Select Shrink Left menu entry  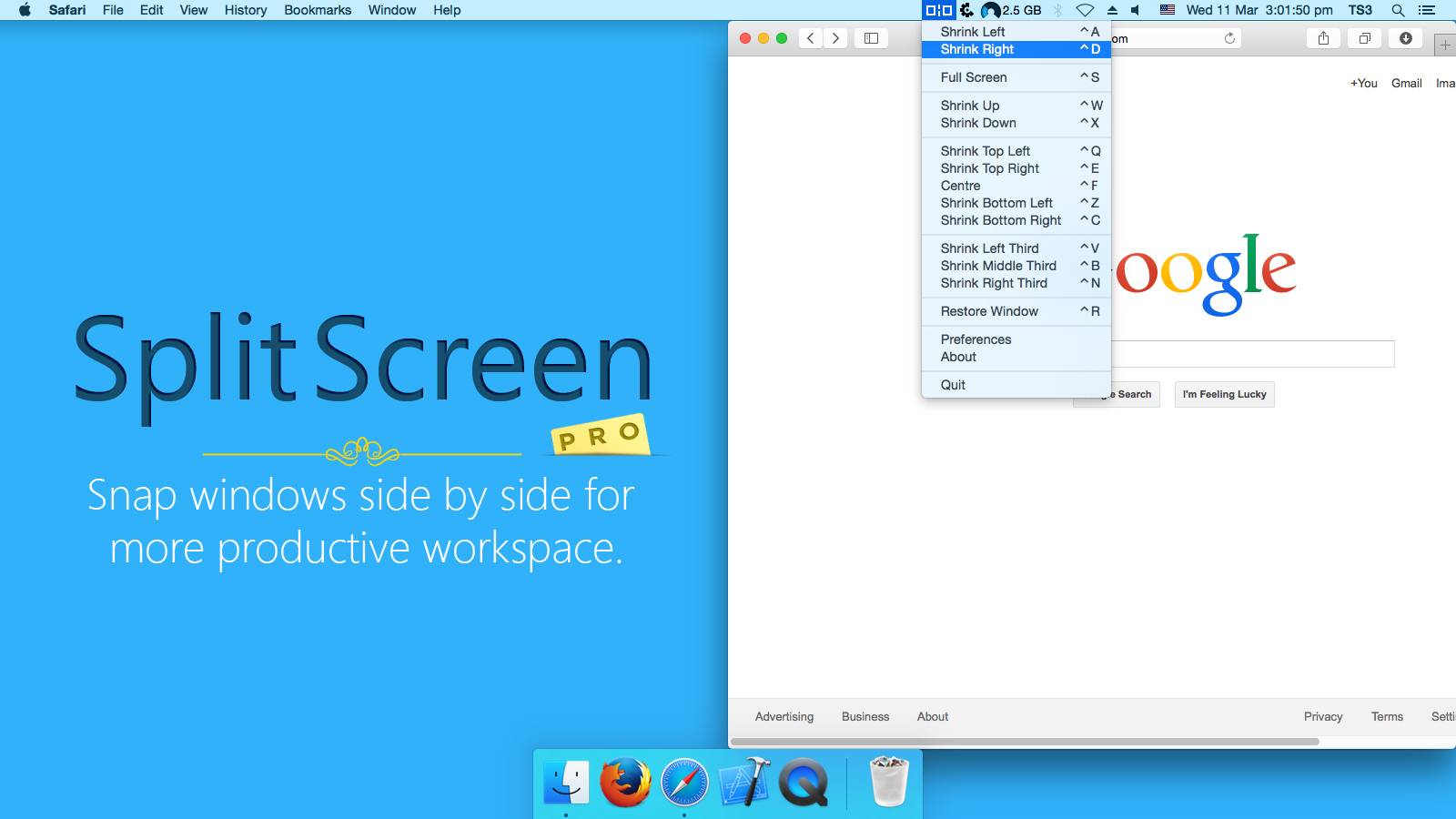1016,32
